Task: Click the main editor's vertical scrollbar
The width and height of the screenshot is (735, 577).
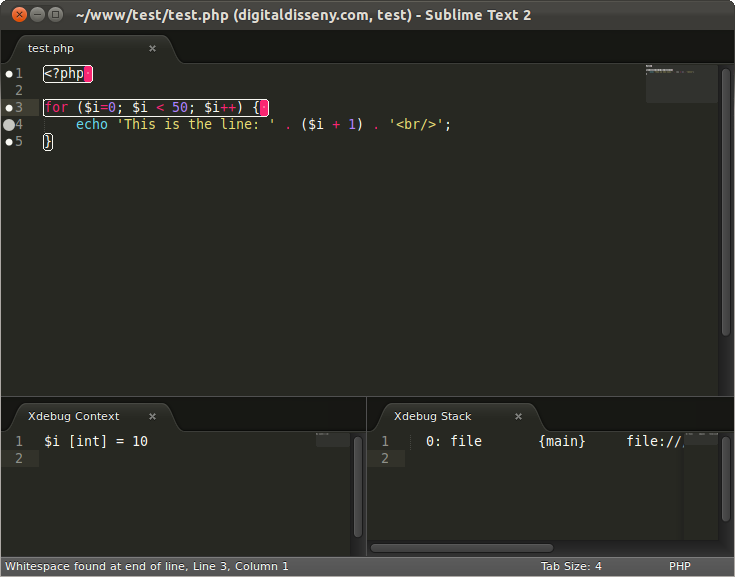Action: click(727, 200)
